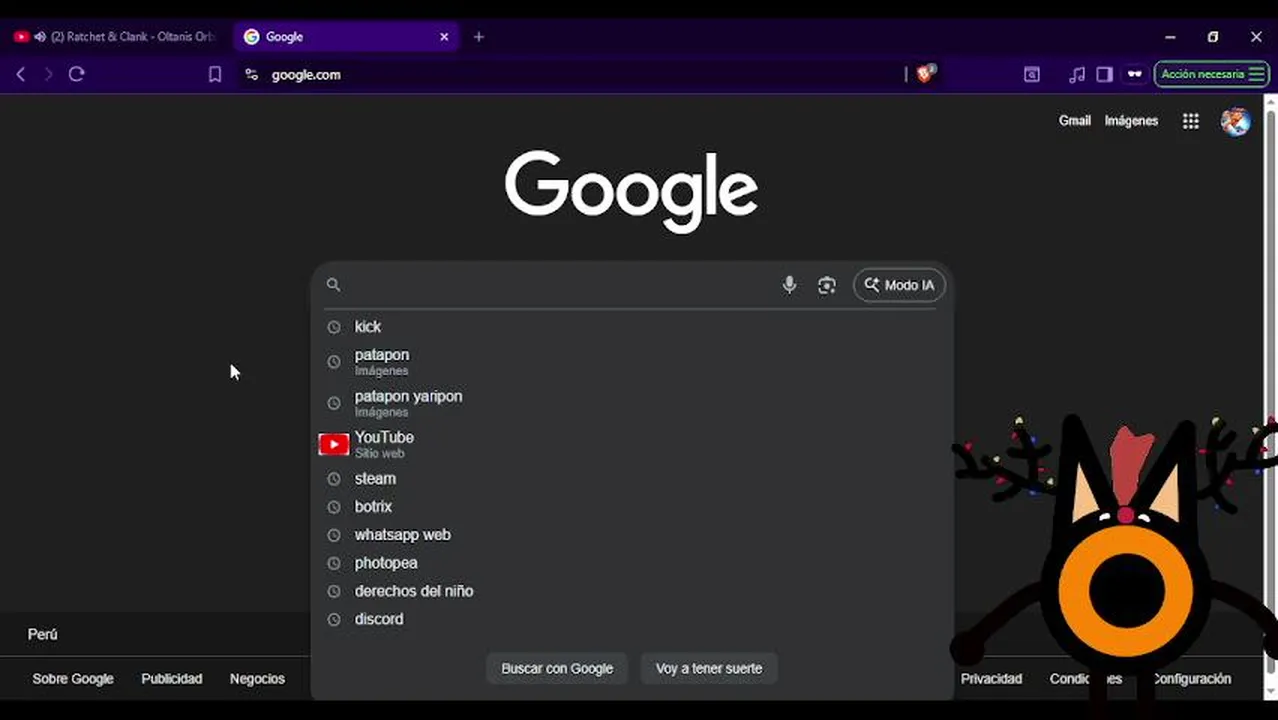Select the discord suggestion
Image resolution: width=1278 pixels, height=720 pixels.
(632, 619)
